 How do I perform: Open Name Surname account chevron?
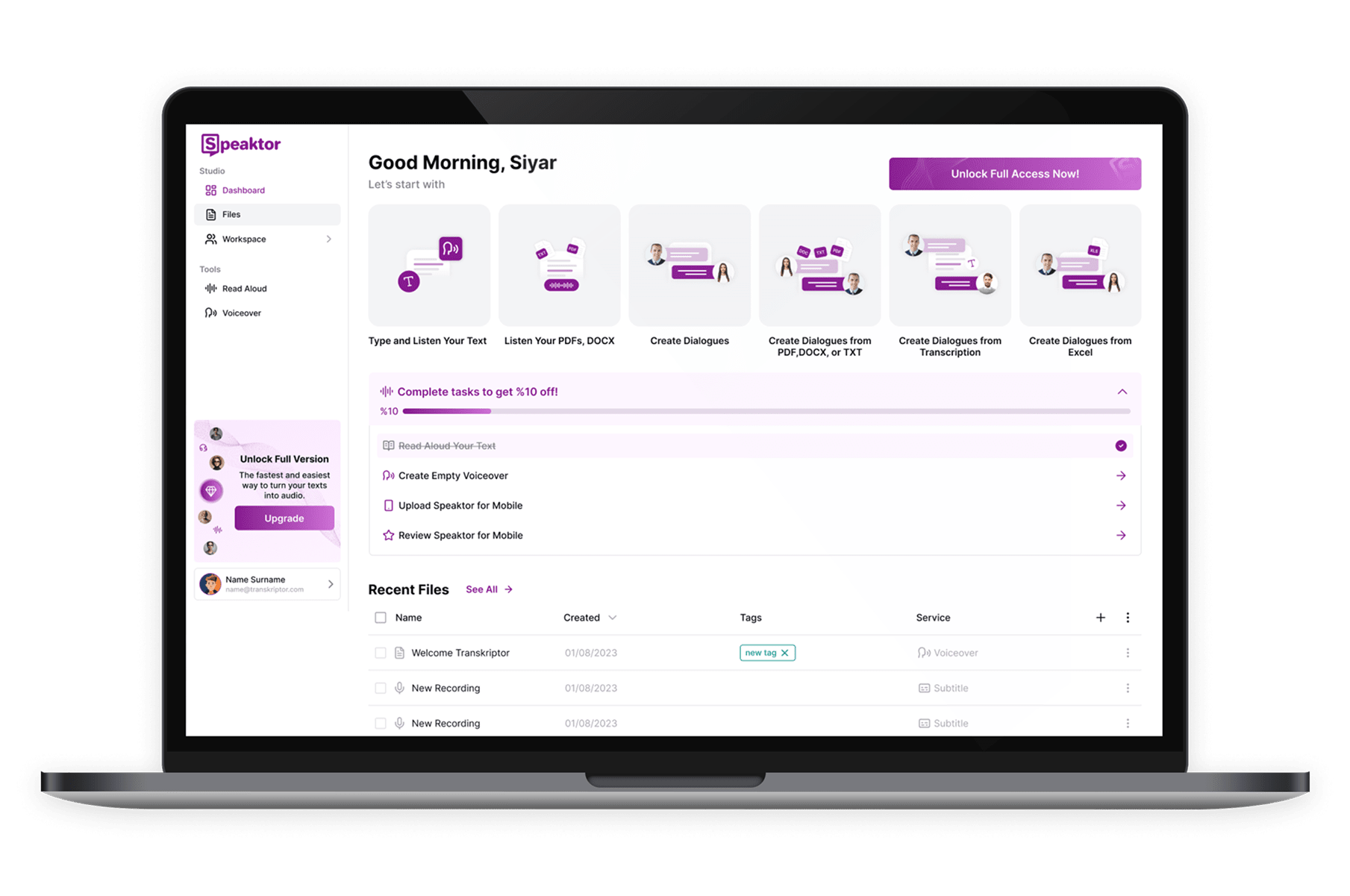[x=331, y=584]
